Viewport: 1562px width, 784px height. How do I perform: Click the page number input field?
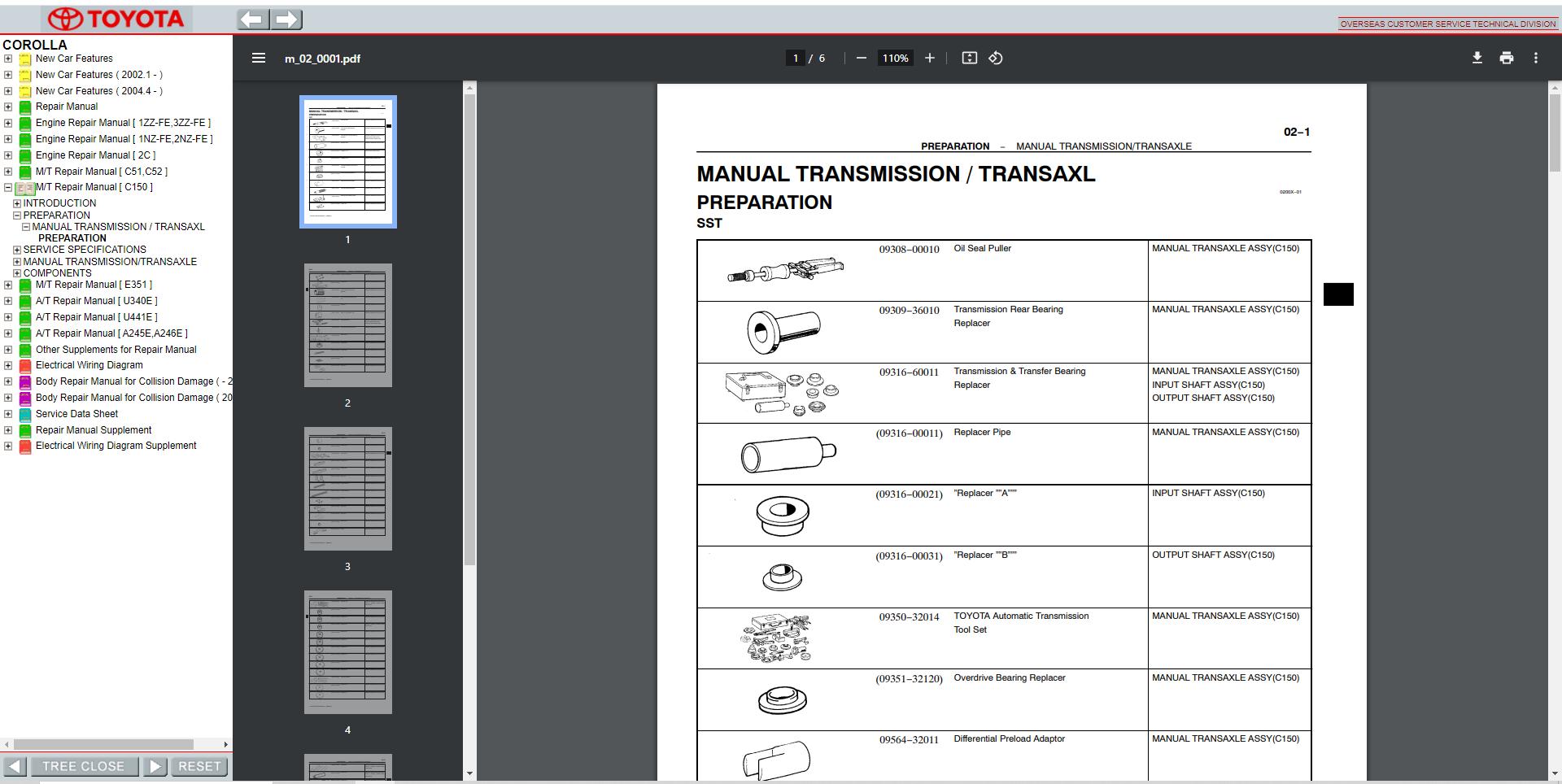pyautogui.click(x=796, y=58)
